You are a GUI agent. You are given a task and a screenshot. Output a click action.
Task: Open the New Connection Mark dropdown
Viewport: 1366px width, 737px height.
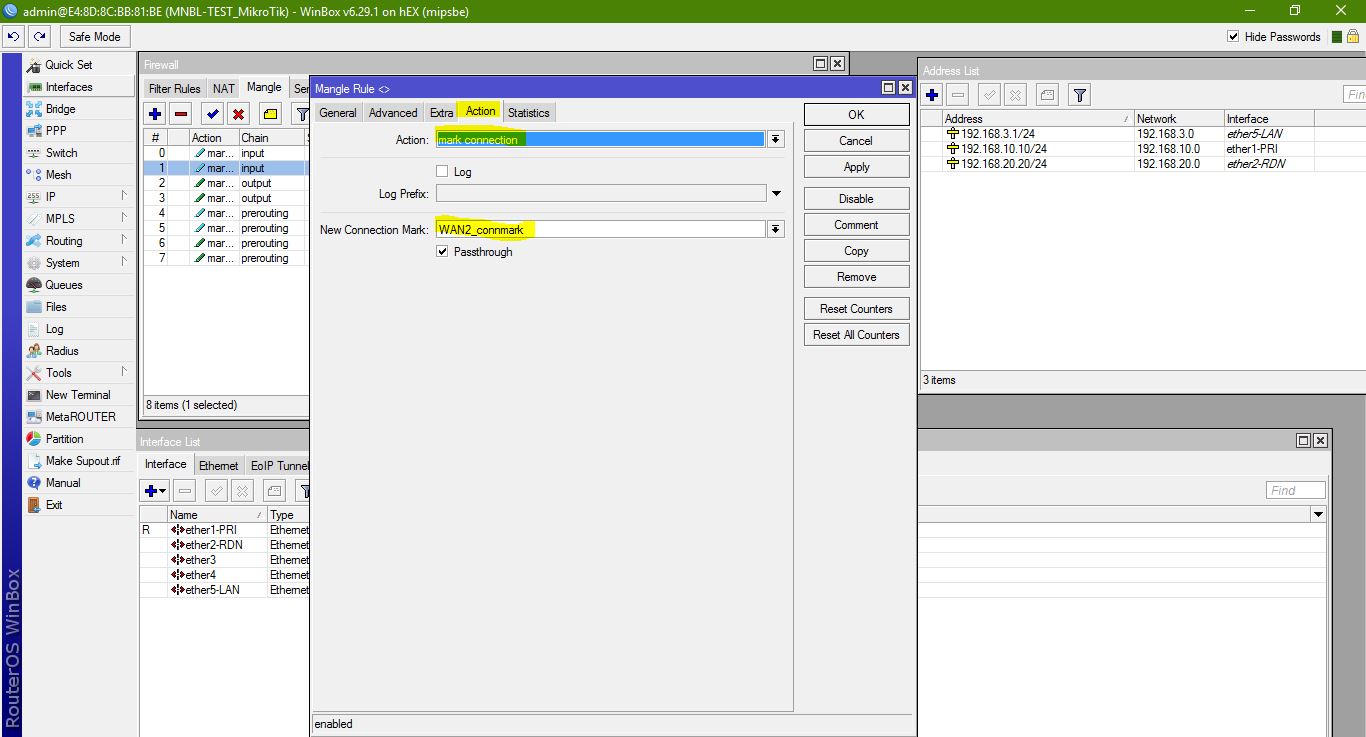775,230
